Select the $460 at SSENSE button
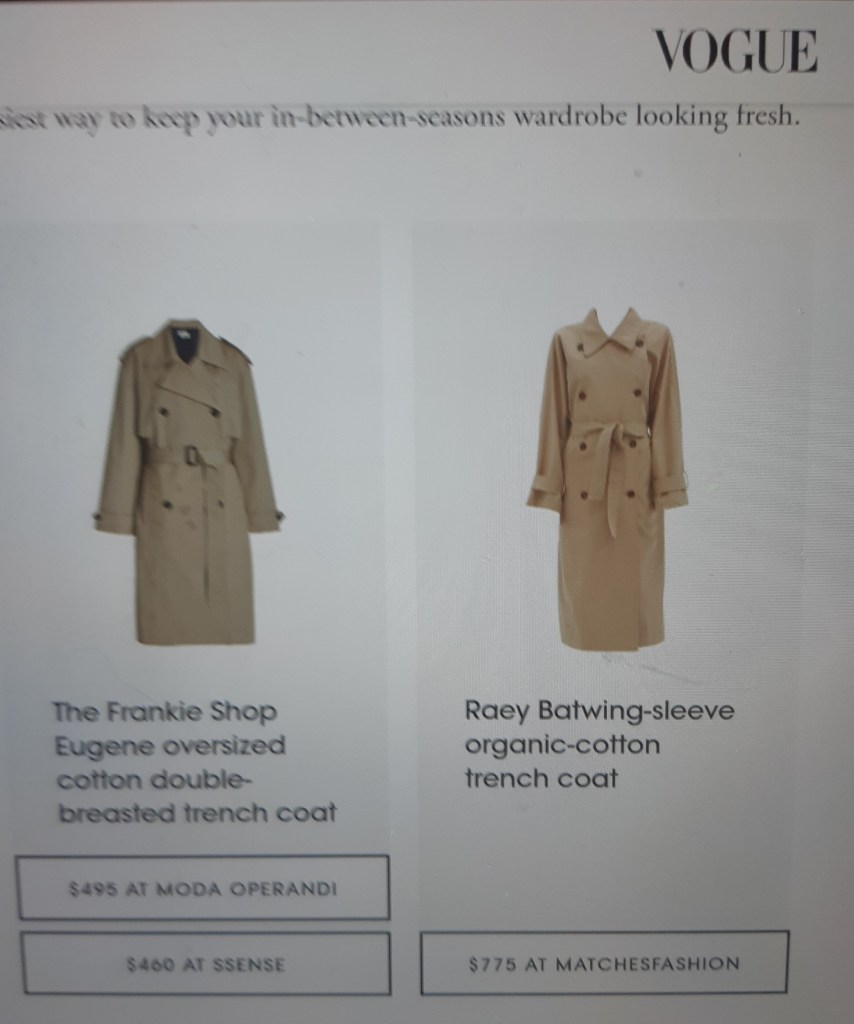 205,963
